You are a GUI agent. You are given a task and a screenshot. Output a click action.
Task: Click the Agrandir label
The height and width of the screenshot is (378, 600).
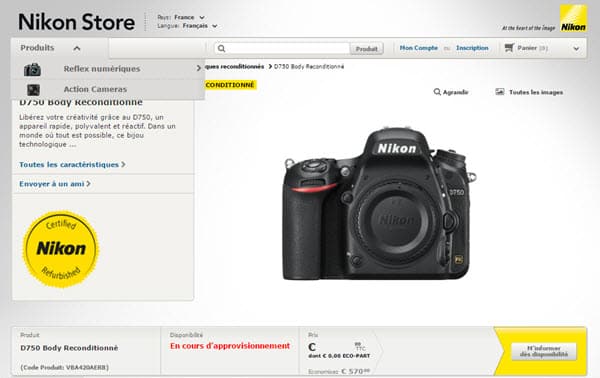[455, 92]
